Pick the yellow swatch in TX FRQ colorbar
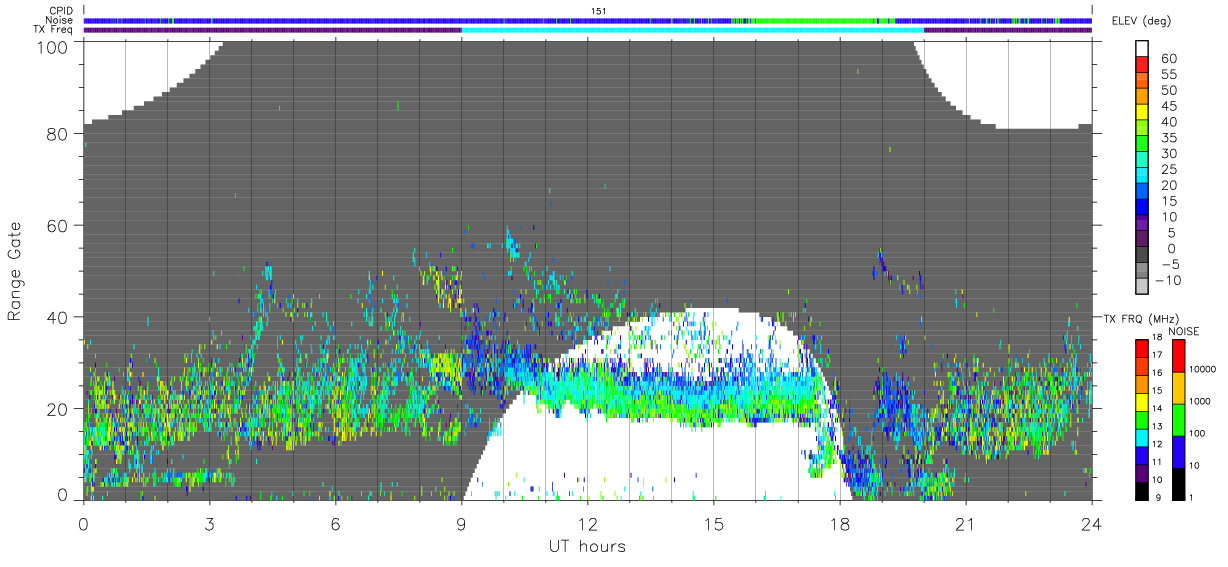The width and height of the screenshot is (1228, 567). point(1143,402)
